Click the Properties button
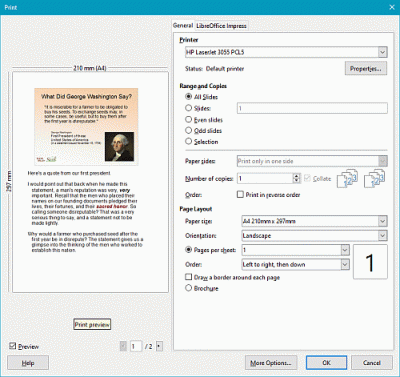Screen dimensions: 400x377 tap(366, 68)
